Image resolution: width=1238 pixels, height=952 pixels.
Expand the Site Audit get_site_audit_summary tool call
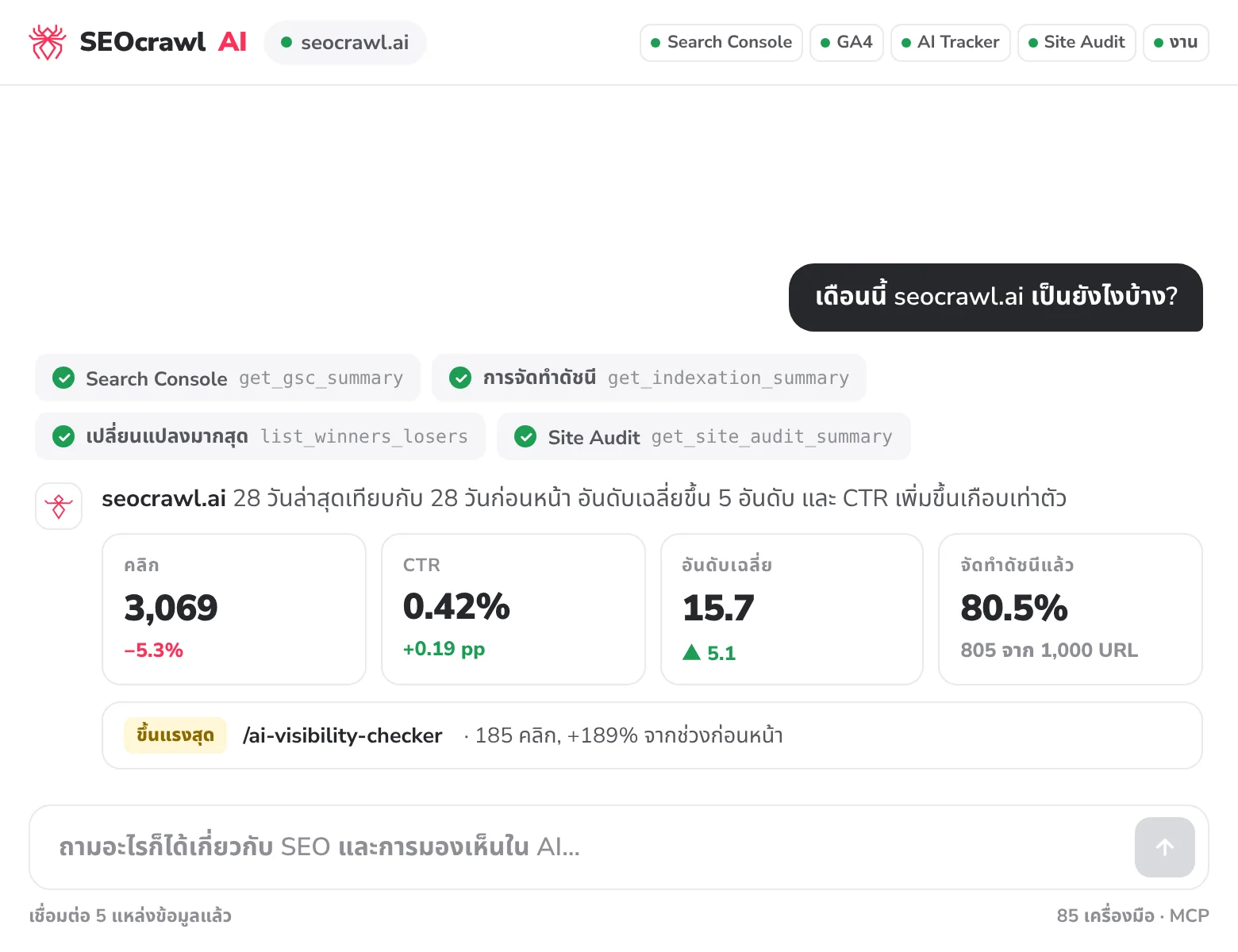[704, 436]
